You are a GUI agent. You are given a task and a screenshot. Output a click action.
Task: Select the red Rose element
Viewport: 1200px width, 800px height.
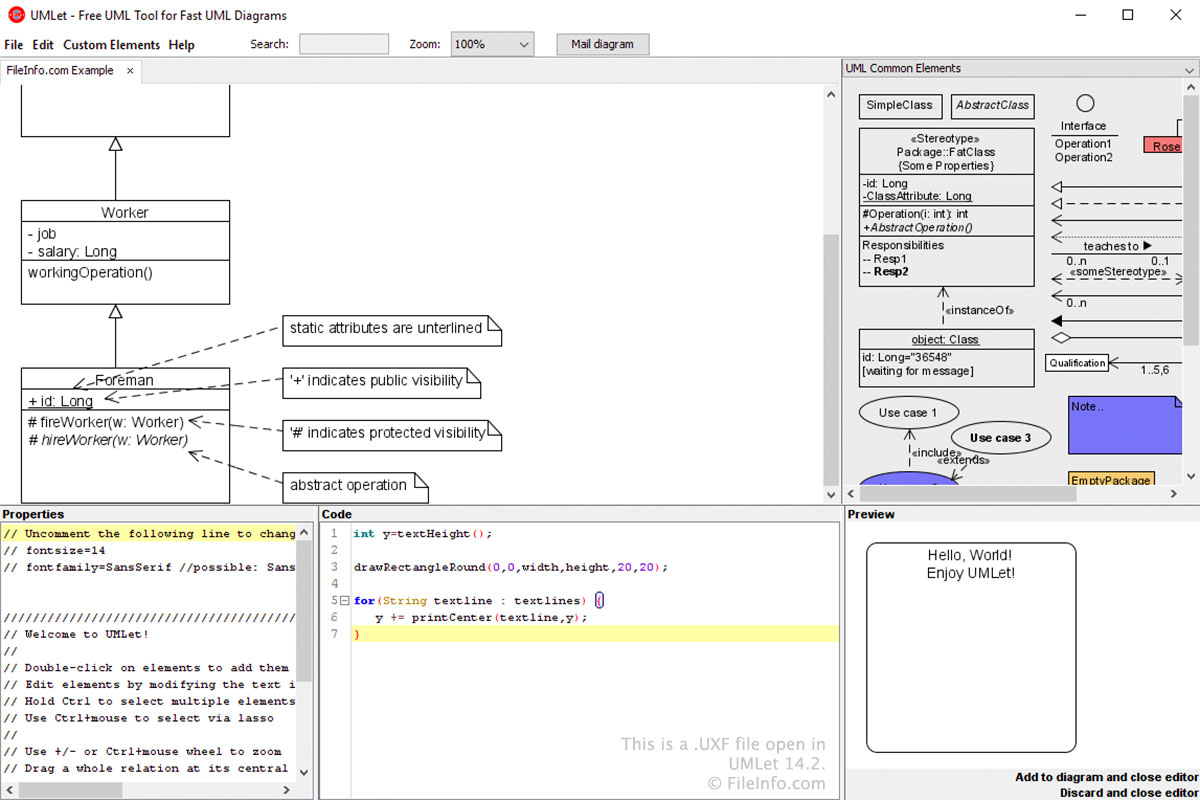coord(1165,145)
